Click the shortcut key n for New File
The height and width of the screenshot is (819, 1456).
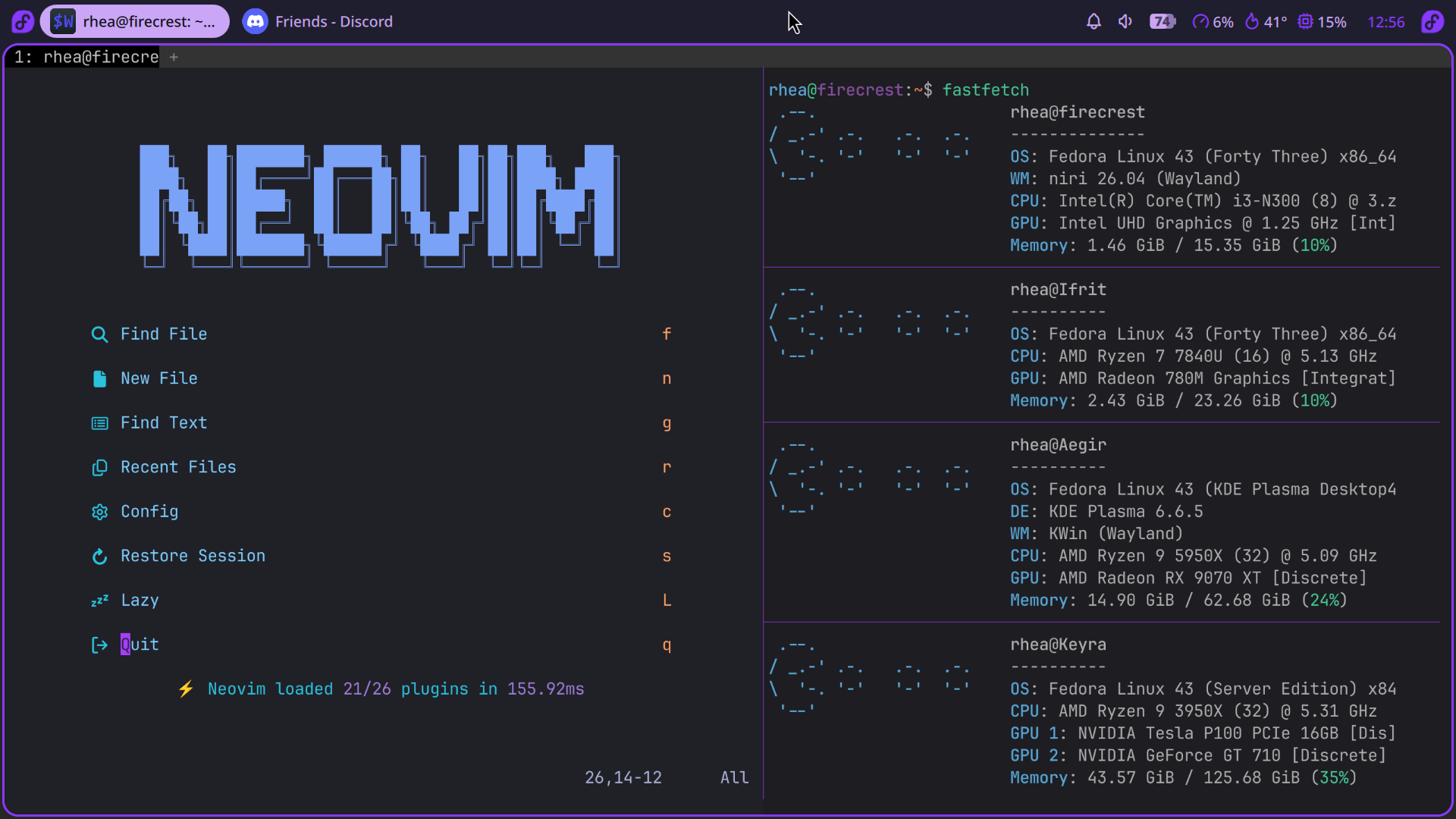pos(667,378)
